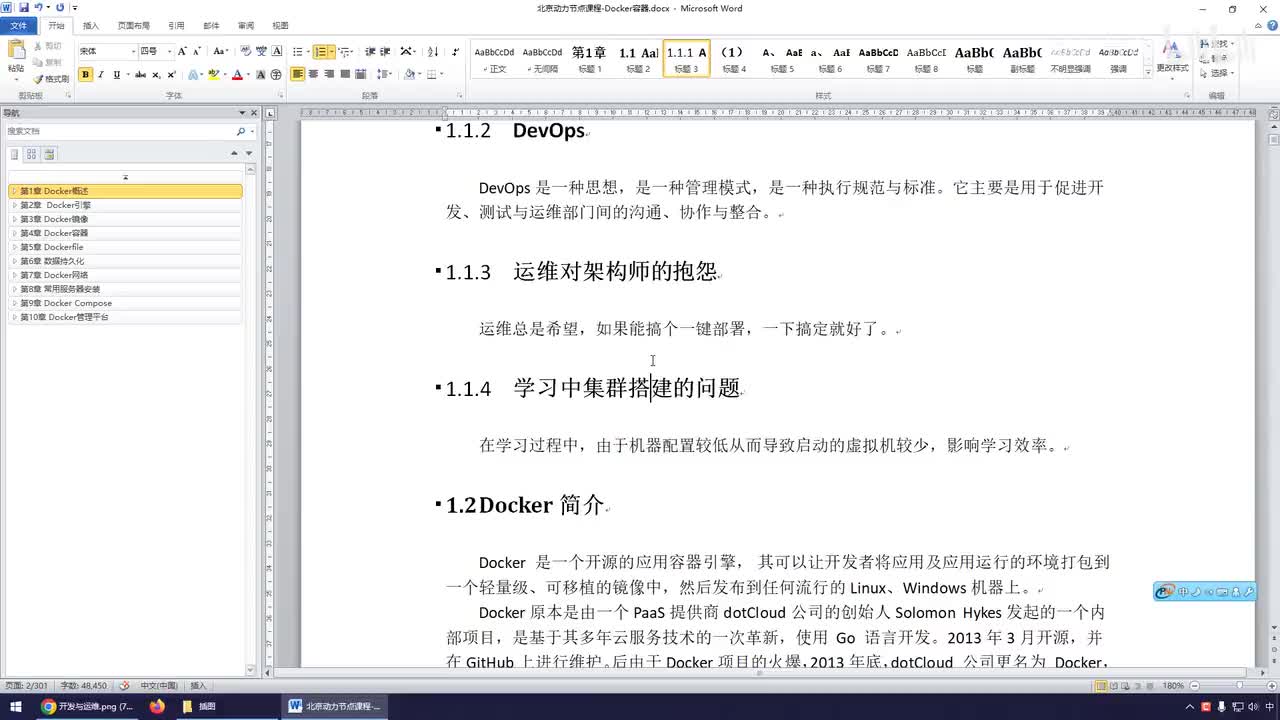
Task: Apply the red font color
Action: (236, 74)
